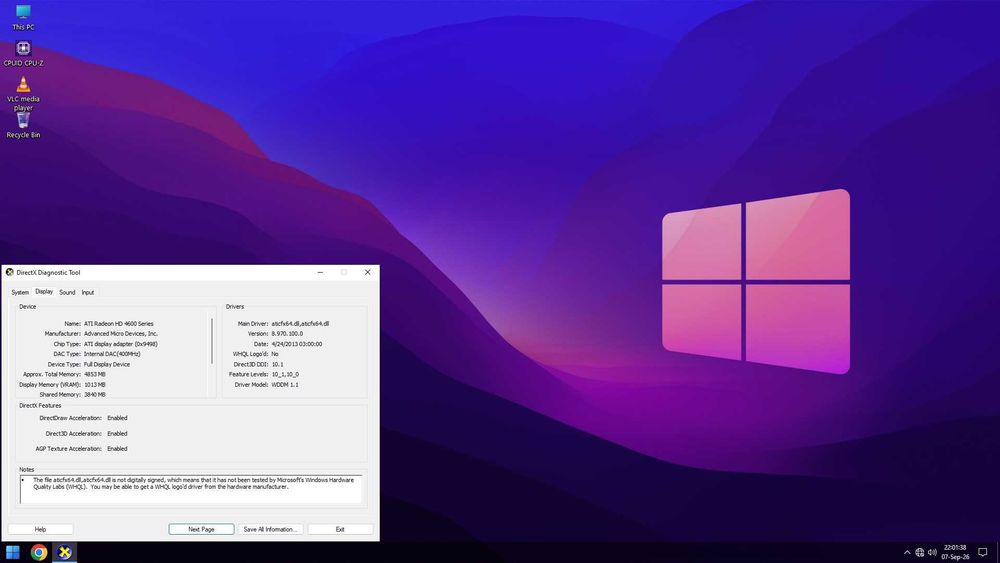Image resolution: width=1000 pixels, height=563 pixels.
Task: Open the taskbar clock and date
Action: click(955, 552)
